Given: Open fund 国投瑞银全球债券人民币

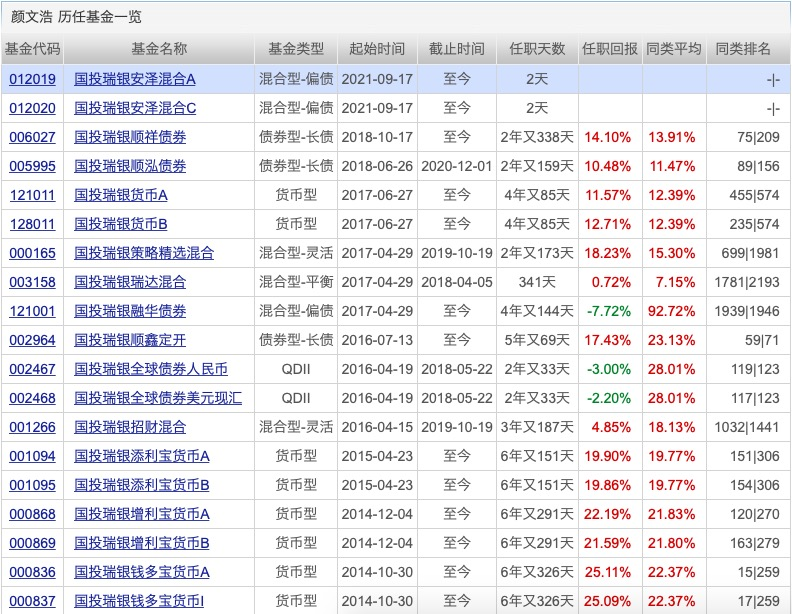Looking at the screenshot, I should (x=151, y=369).
